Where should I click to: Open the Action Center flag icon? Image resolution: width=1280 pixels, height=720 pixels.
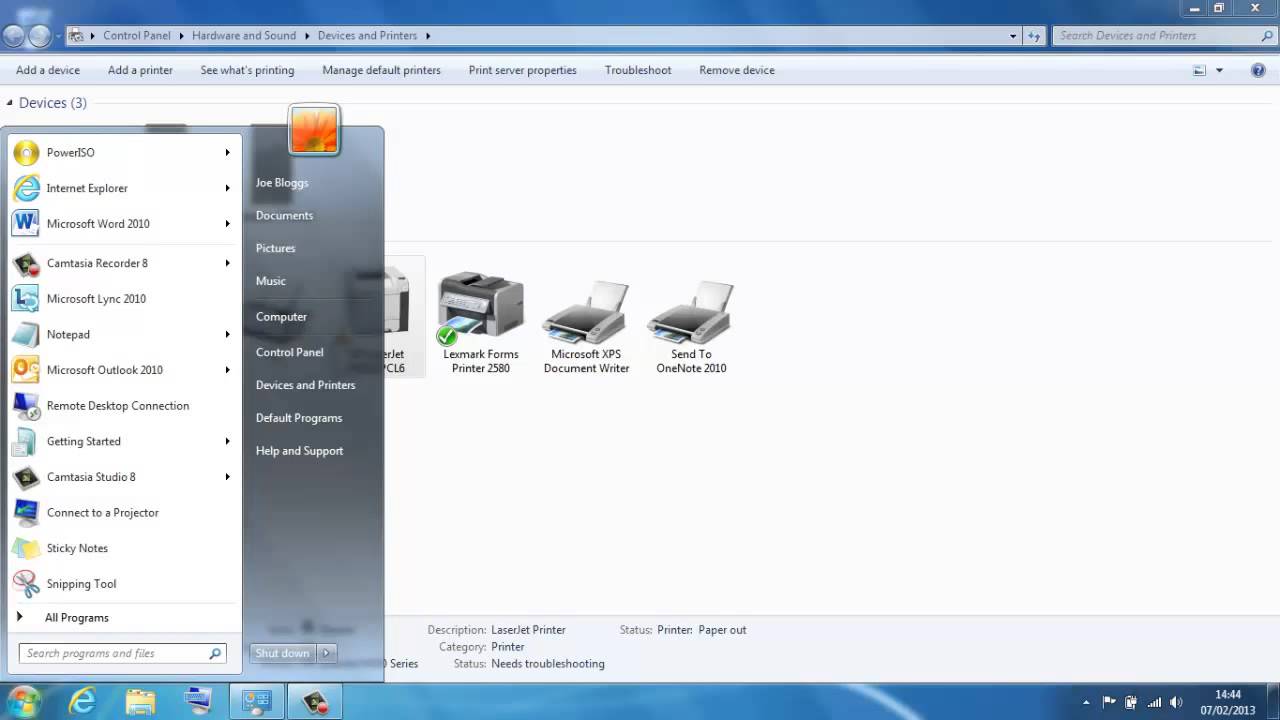click(1109, 702)
